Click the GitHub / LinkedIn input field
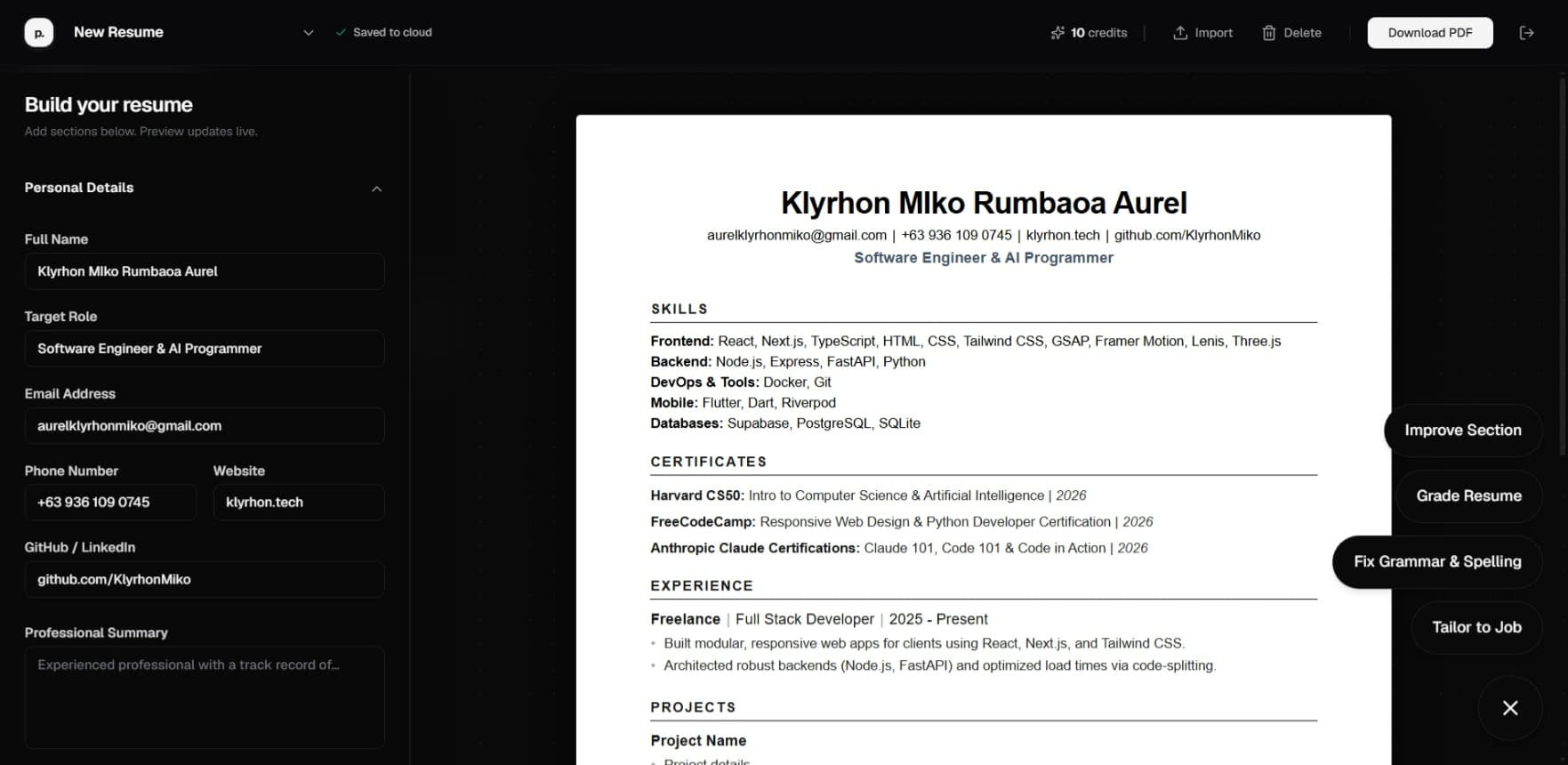Image resolution: width=1568 pixels, height=765 pixels. pyautogui.click(x=205, y=579)
